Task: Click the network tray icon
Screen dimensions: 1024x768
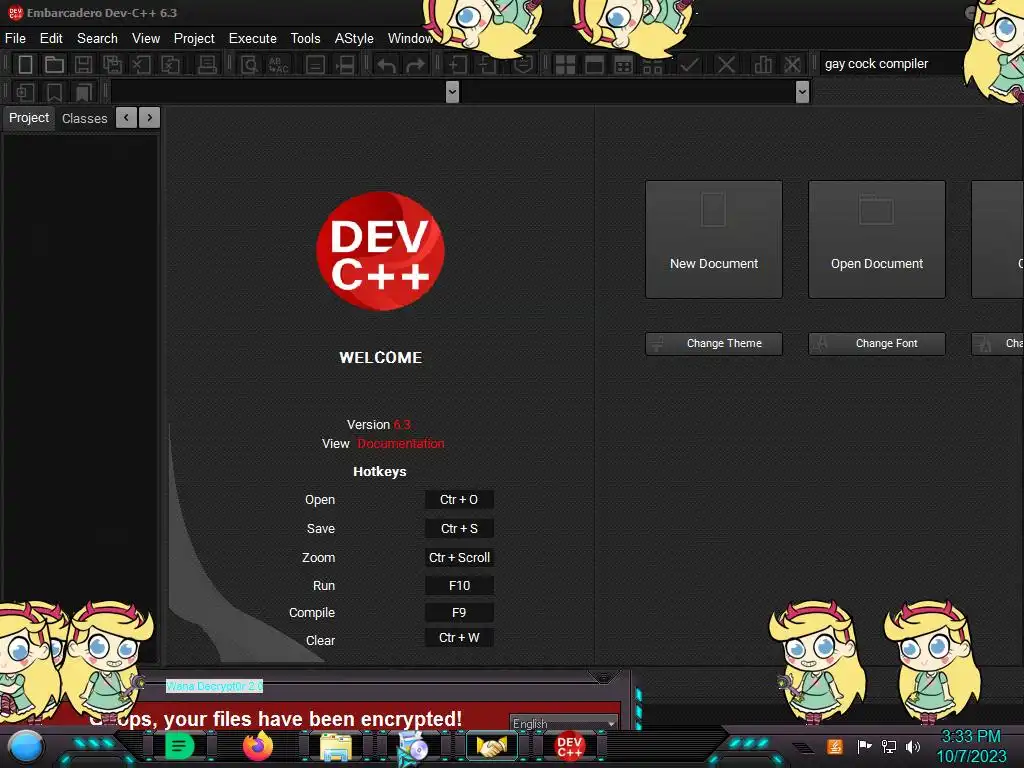Action: pyautogui.click(x=889, y=746)
